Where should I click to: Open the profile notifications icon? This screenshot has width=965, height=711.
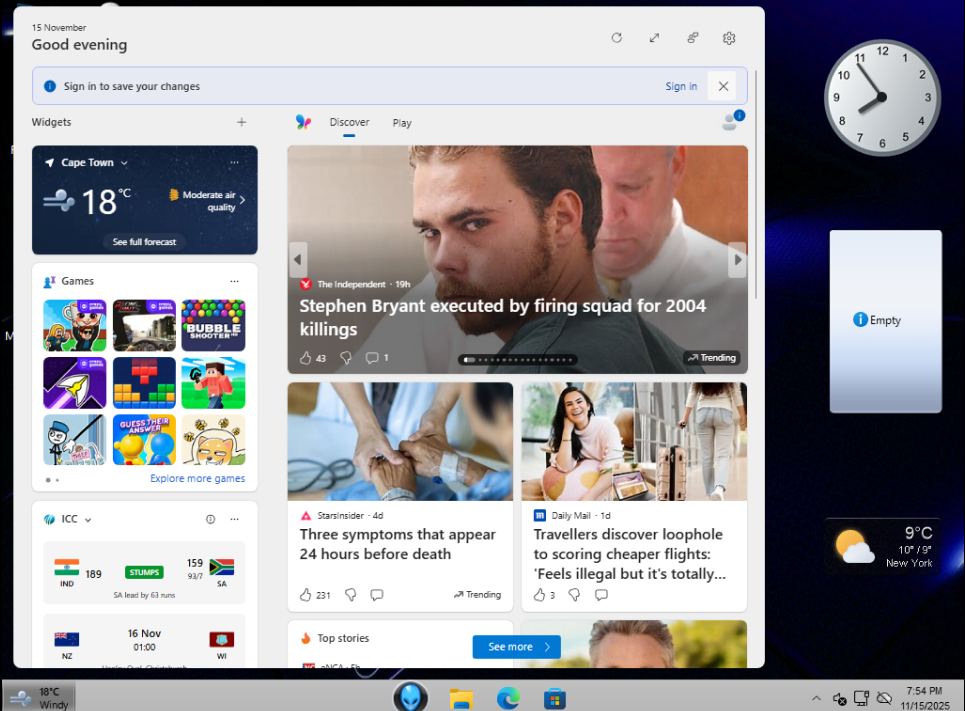[x=732, y=121]
